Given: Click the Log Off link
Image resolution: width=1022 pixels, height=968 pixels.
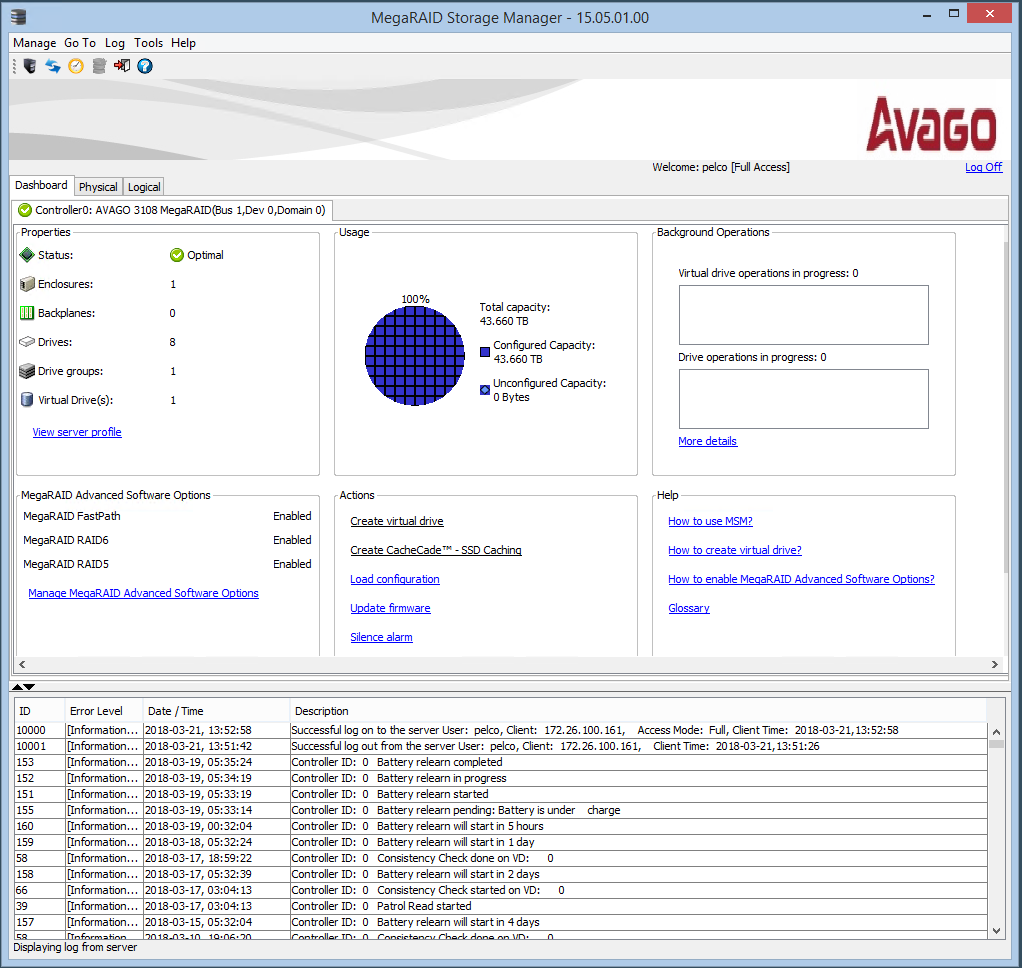Looking at the screenshot, I should click(x=983, y=167).
